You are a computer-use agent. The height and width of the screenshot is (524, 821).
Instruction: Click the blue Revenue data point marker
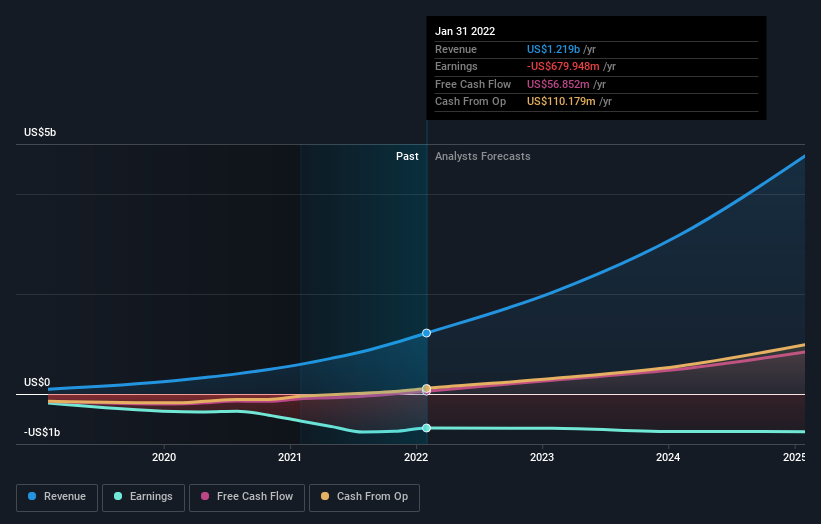pos(426,333)
